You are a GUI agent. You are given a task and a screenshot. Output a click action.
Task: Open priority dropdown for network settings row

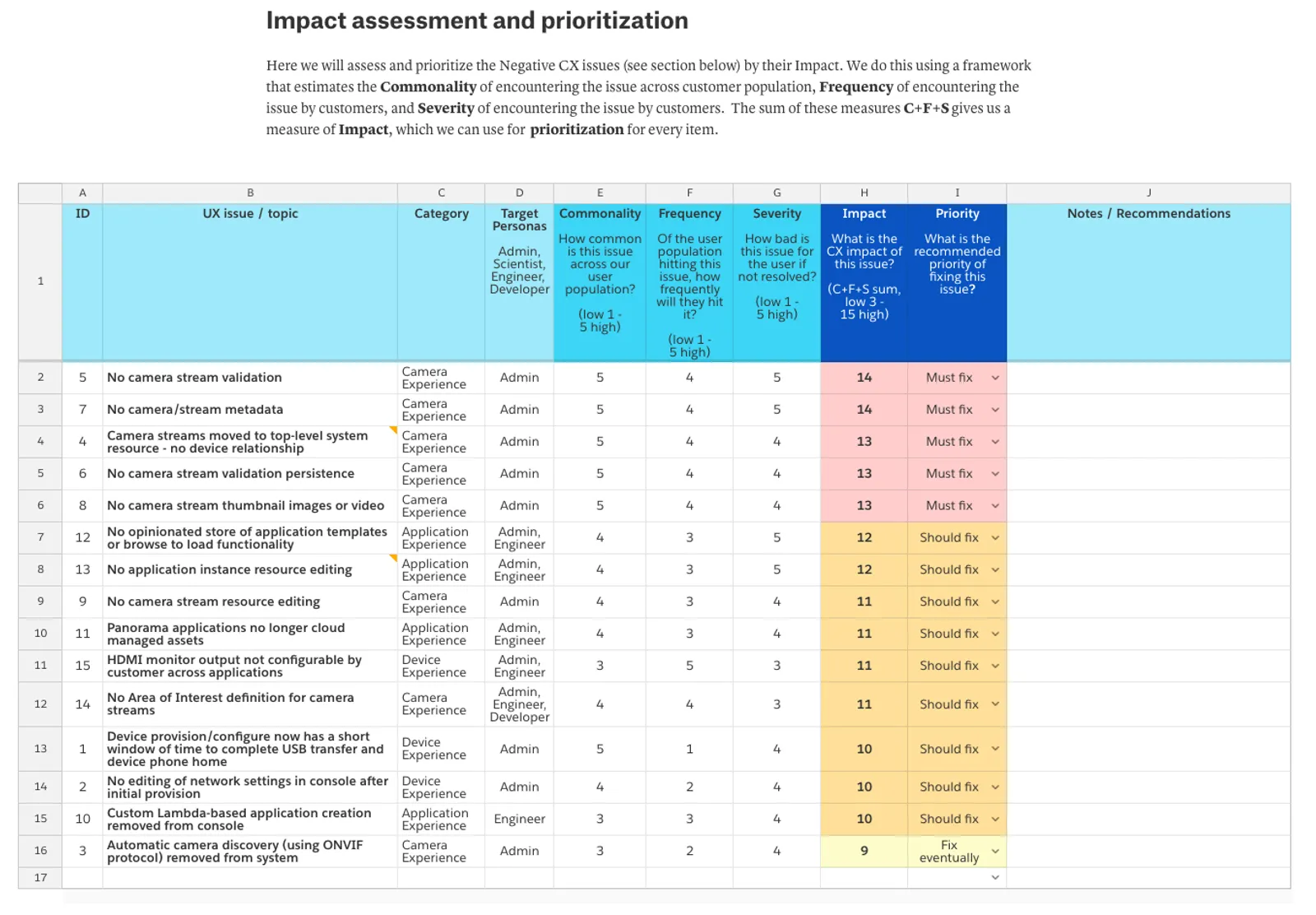coord(995,787)
